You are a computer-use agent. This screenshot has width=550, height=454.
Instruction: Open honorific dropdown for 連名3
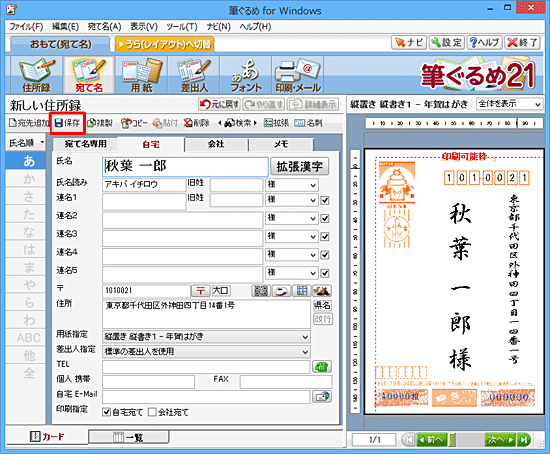tap(291, 236)
